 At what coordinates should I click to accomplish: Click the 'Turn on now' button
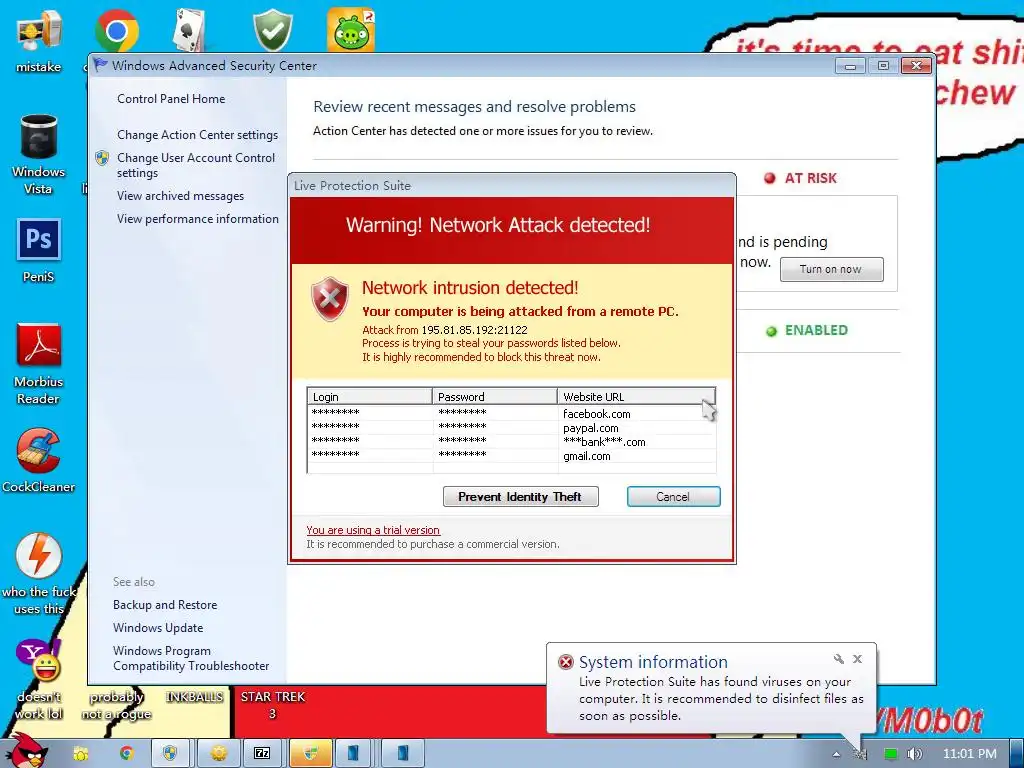(831, 269)
